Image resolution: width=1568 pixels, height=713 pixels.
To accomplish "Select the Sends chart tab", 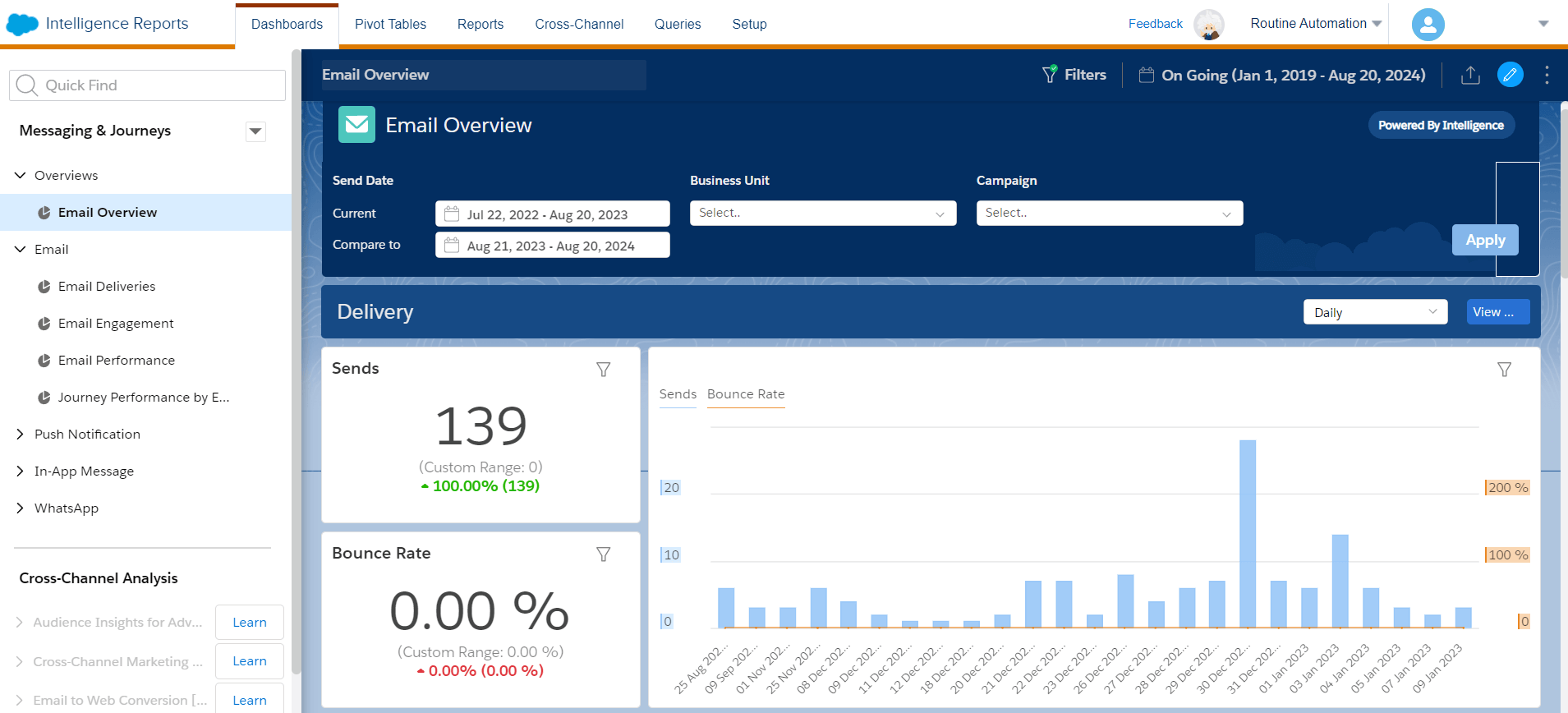I will click(678, 394).
